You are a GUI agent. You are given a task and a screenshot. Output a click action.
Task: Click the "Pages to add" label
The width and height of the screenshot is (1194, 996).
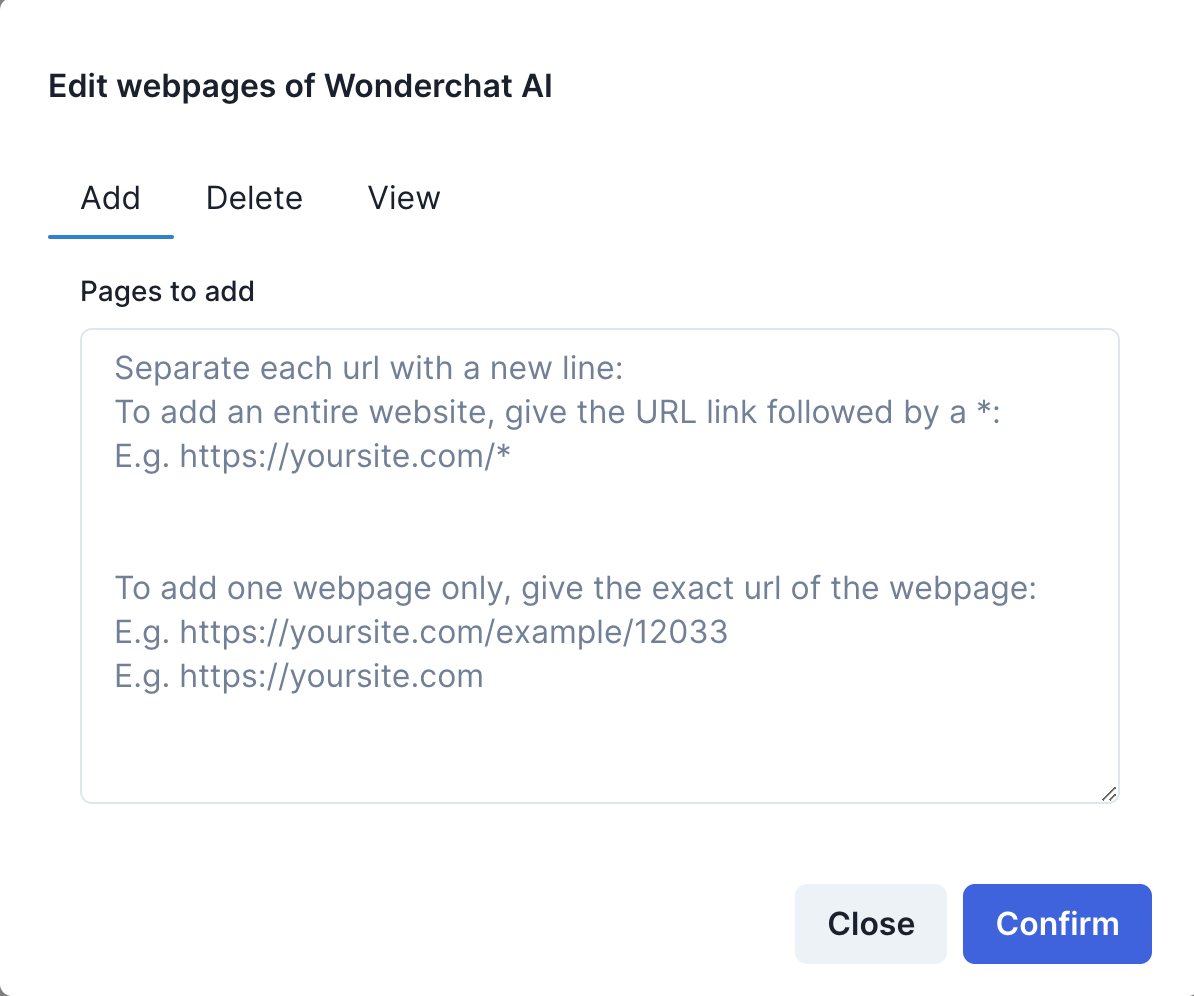point(167,291)
